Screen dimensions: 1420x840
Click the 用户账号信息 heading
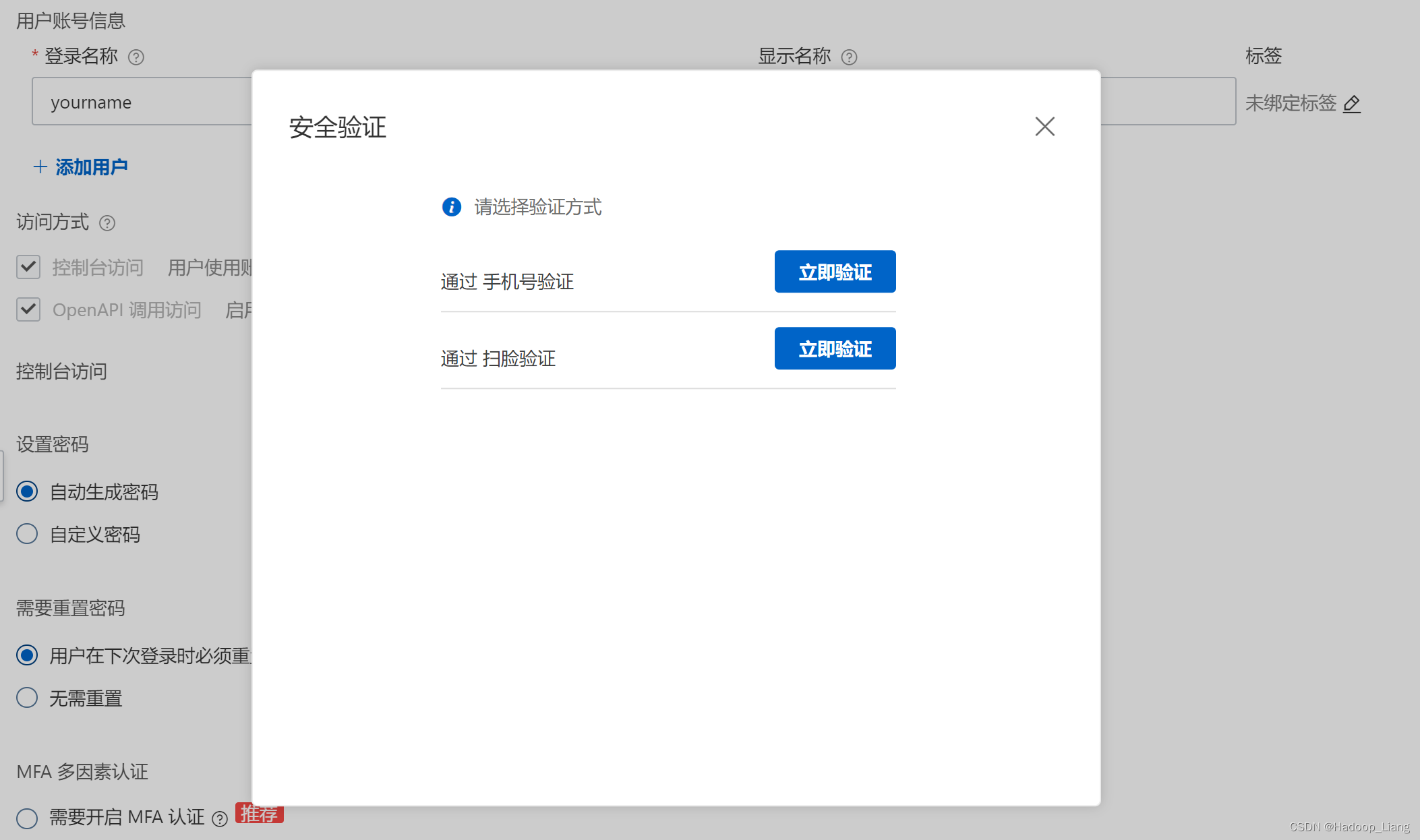pyautogui.click(x=71, y=21)
